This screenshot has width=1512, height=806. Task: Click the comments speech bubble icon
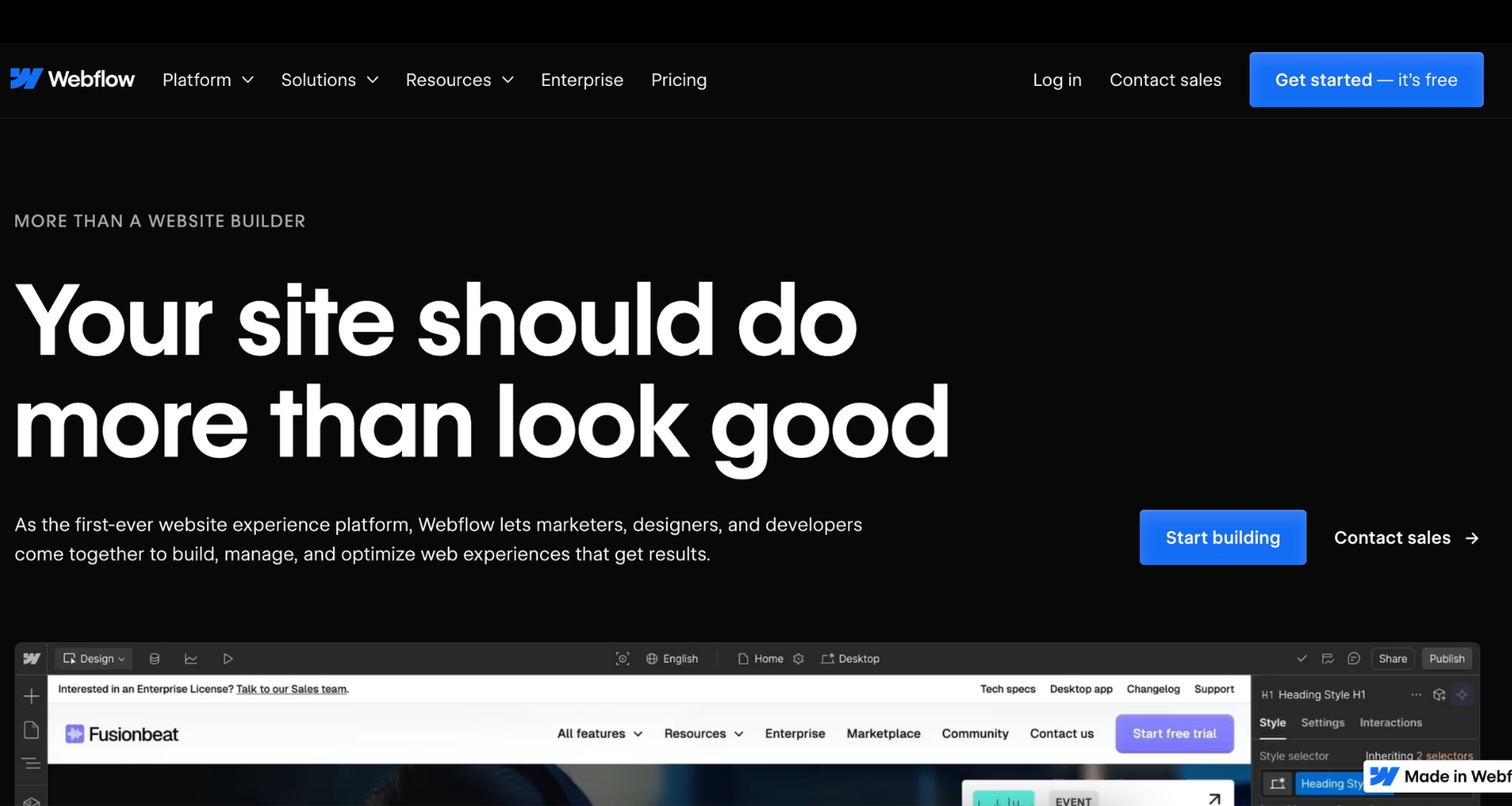(x=1354, y=659)
